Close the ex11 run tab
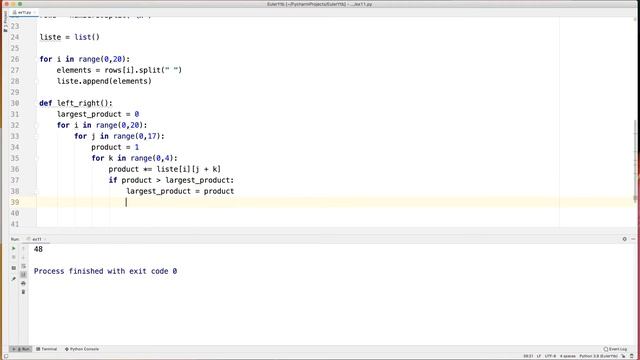The height and width of the screenshot is (360, 640). [x=45, y=239]
